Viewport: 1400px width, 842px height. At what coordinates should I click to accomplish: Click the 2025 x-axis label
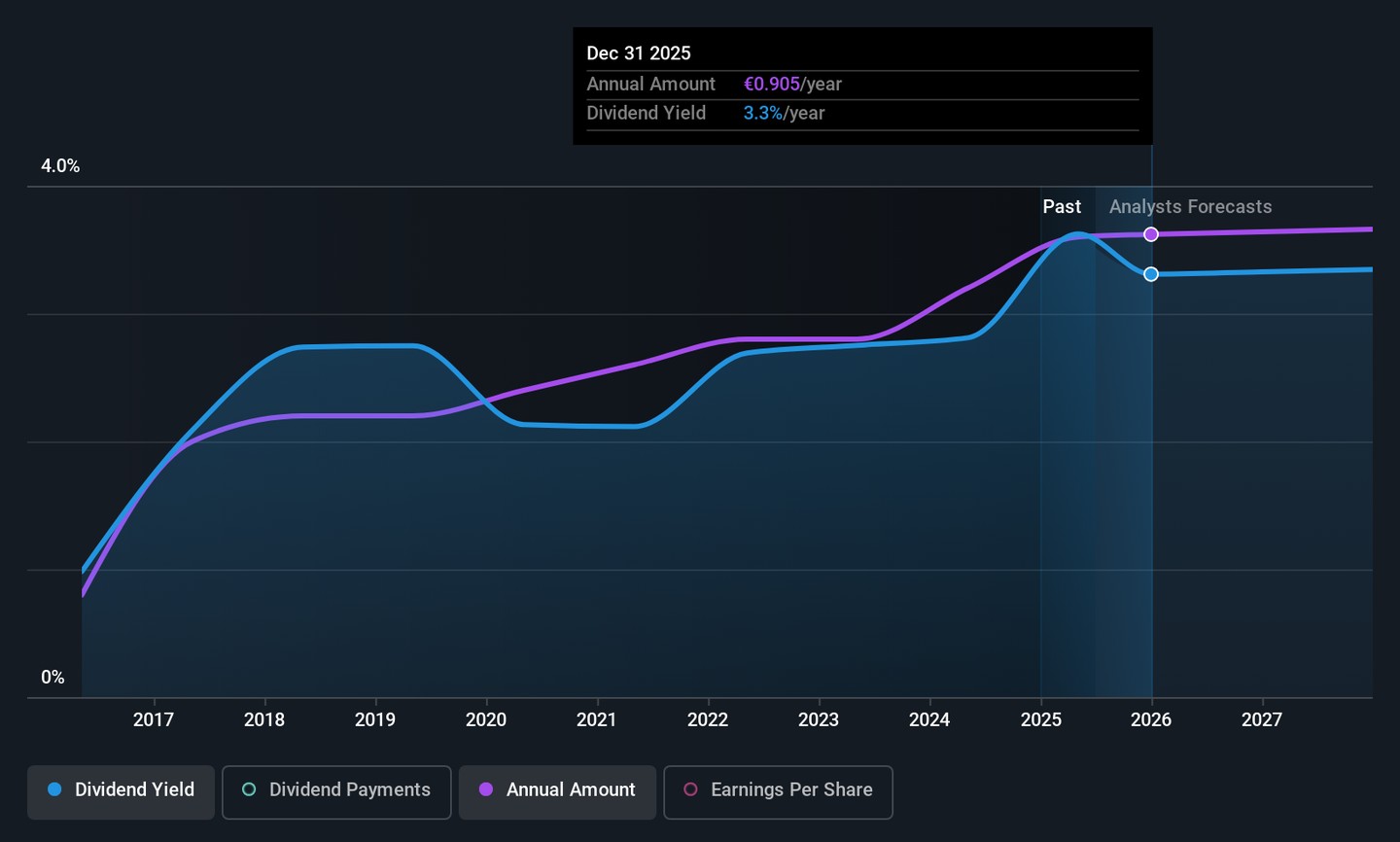coord(1040,719)
